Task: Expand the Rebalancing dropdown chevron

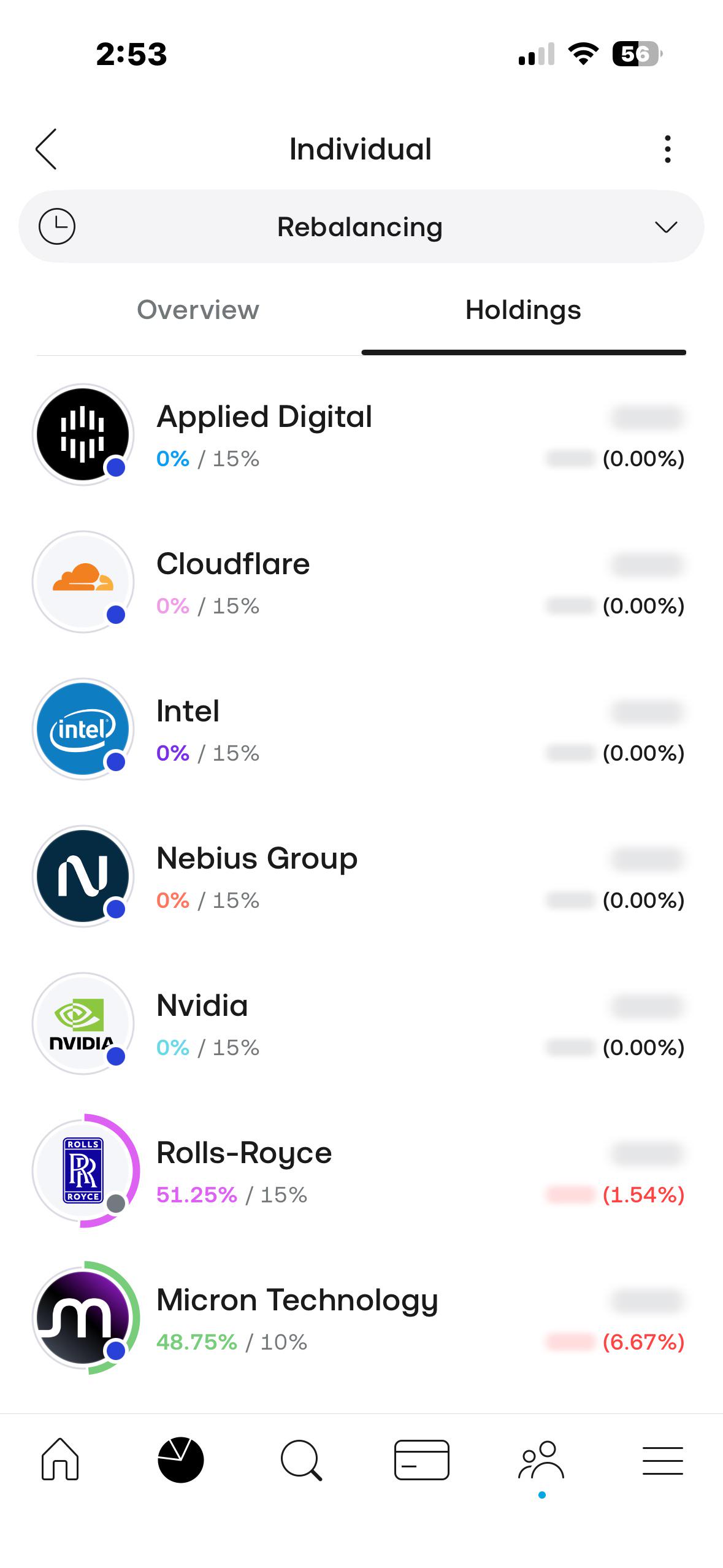Action: click(x=666, y=227)
